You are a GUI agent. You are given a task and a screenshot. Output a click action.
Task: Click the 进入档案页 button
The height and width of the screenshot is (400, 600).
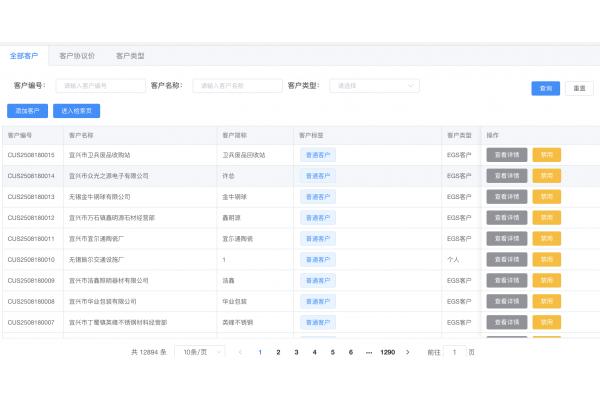(76, 111)
